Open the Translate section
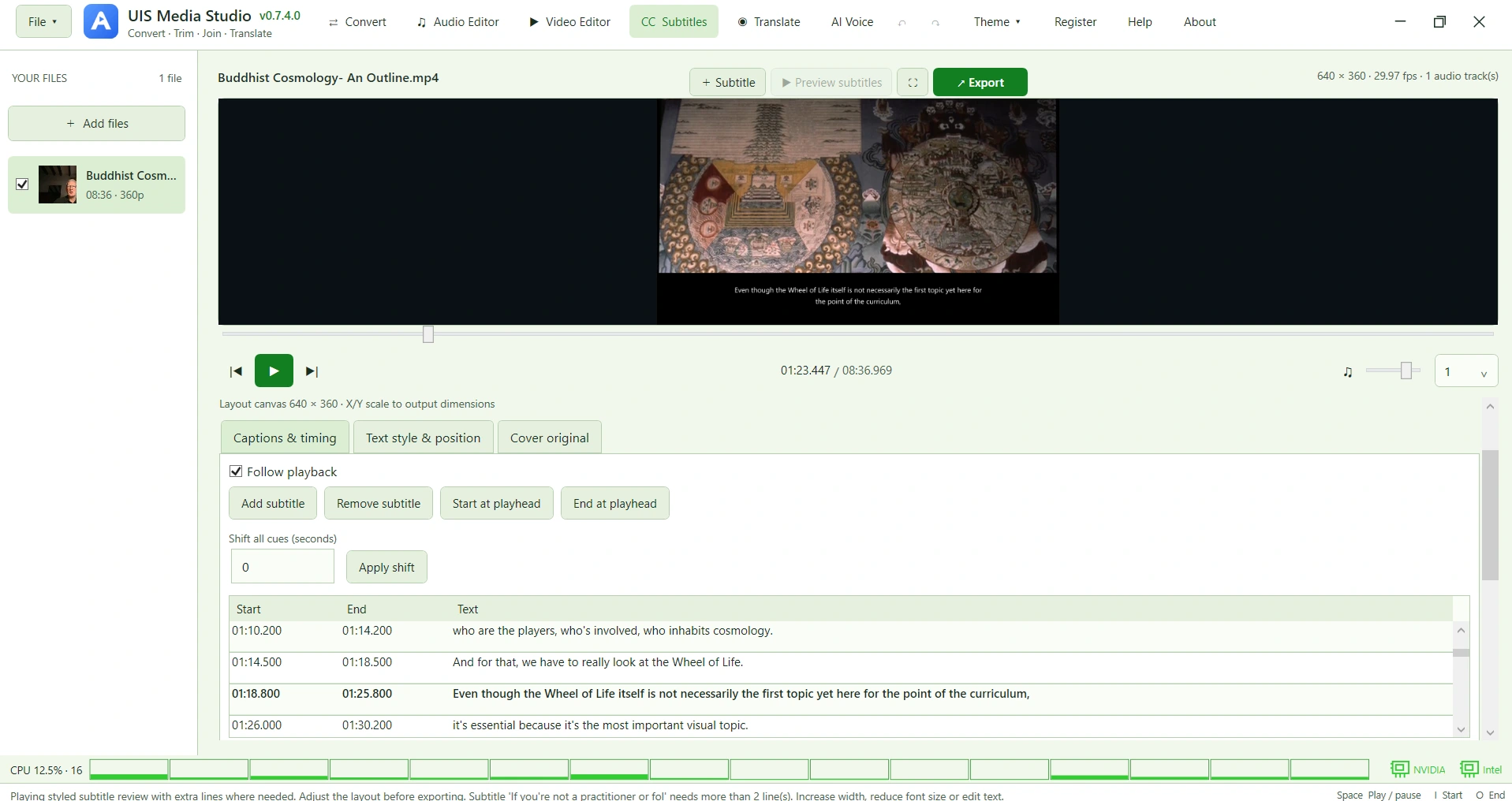 (x=769, y=22)
